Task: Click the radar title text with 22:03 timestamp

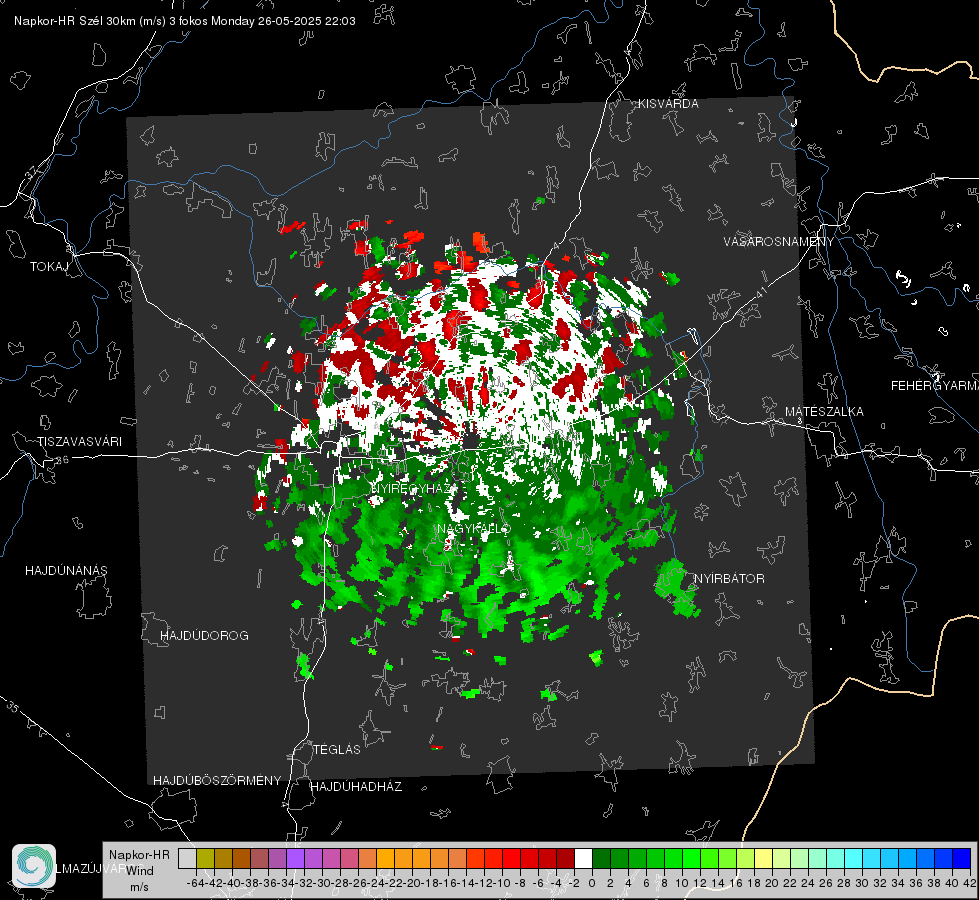Action: (x=185, y=21)
